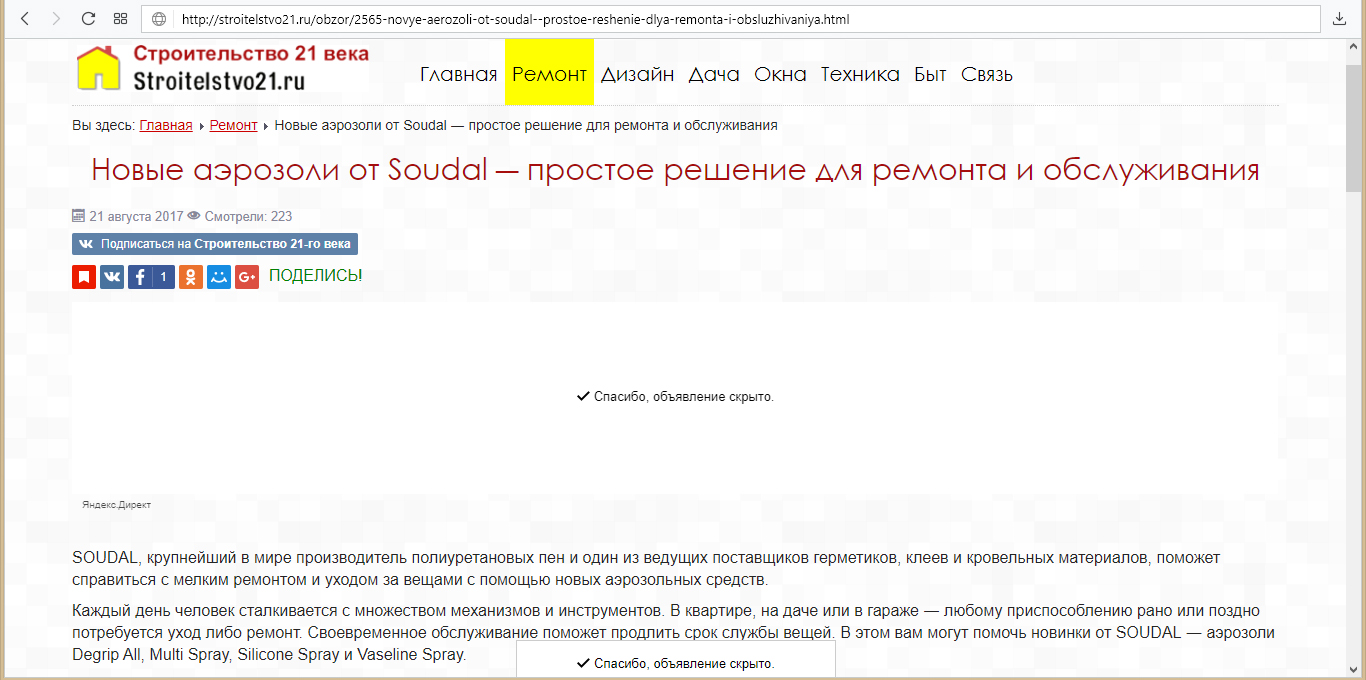Open the Техника menu item
This screenshot has width=1366, height=680.
pos(860,74)
